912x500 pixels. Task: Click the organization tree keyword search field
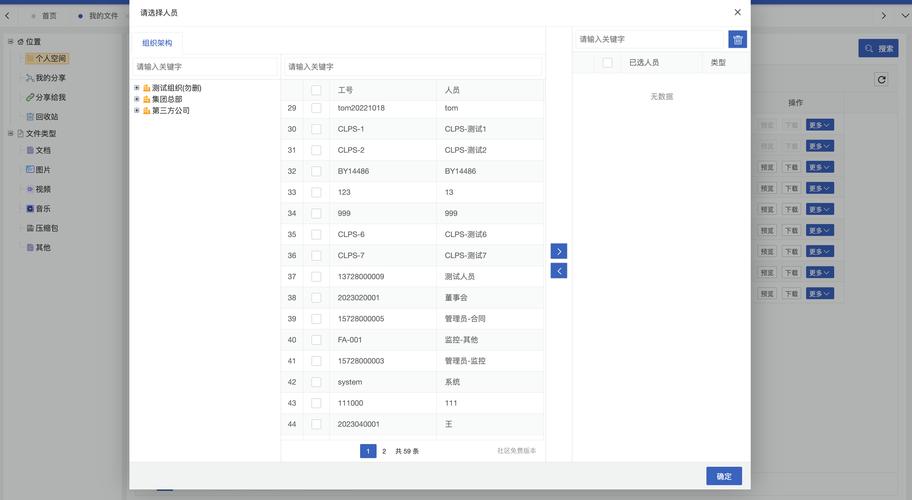[205, 66]
